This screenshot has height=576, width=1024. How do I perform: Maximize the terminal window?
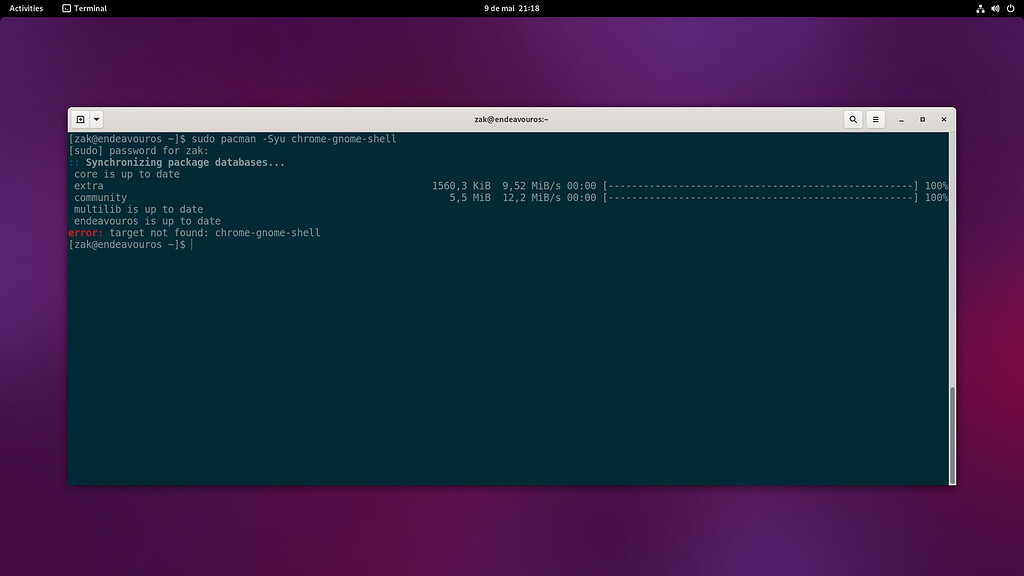click(x=921, y=119)
